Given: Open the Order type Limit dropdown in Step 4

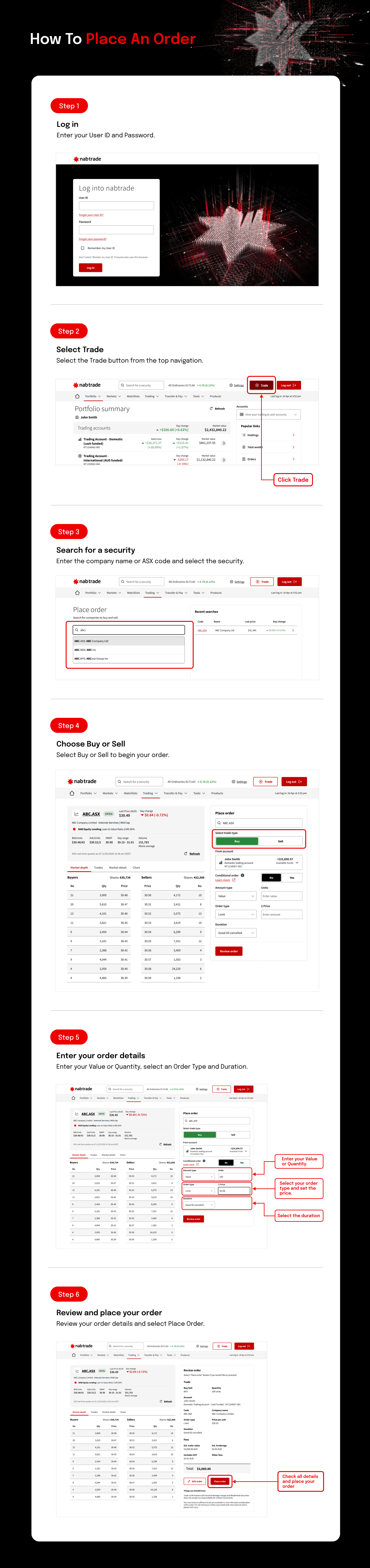Looking at the screenshot, I should pyautogui.click(x=236, y=914).
